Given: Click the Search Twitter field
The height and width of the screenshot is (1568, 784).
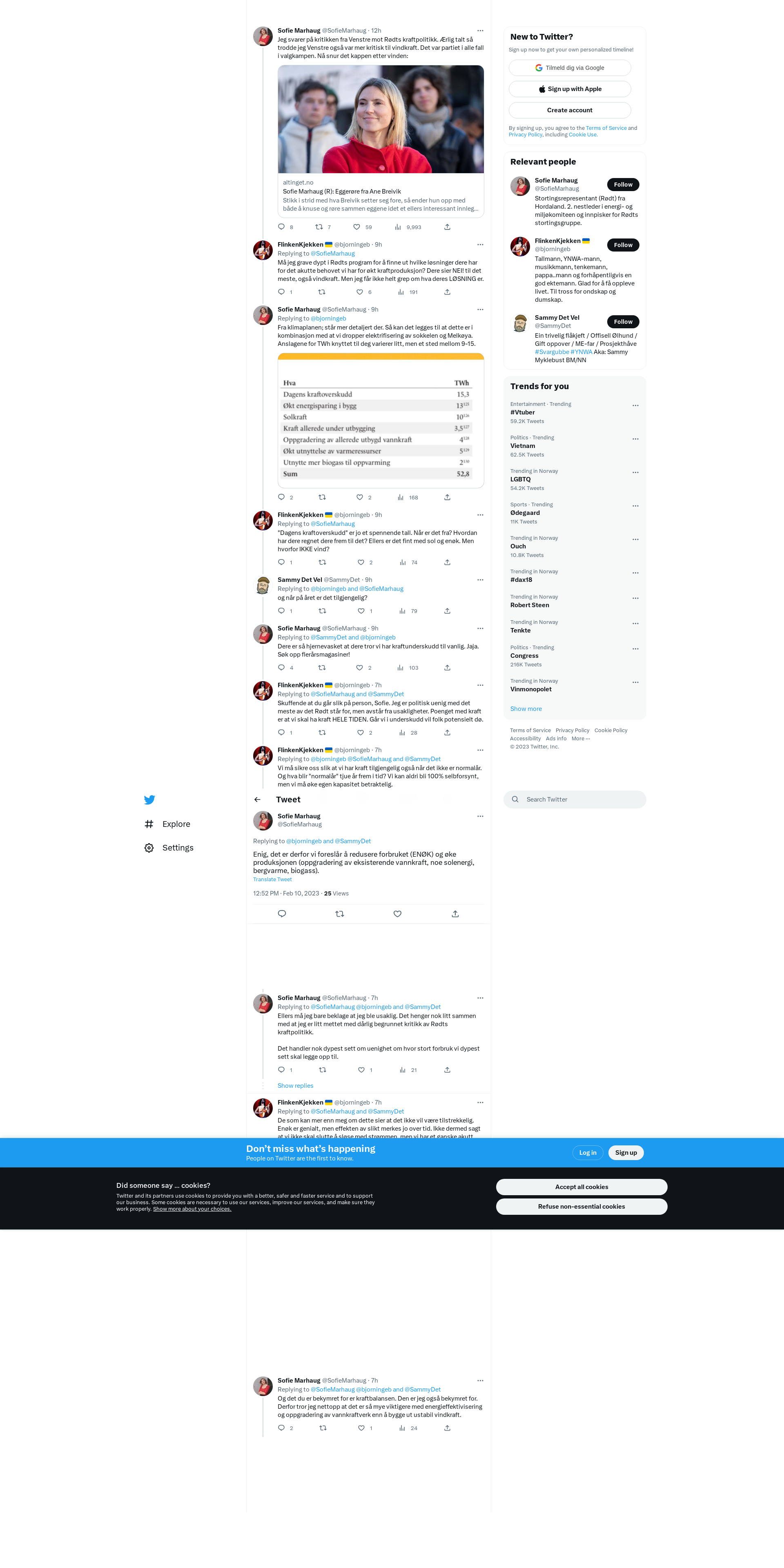Looking at the screenshot, I should click(575, 799).
